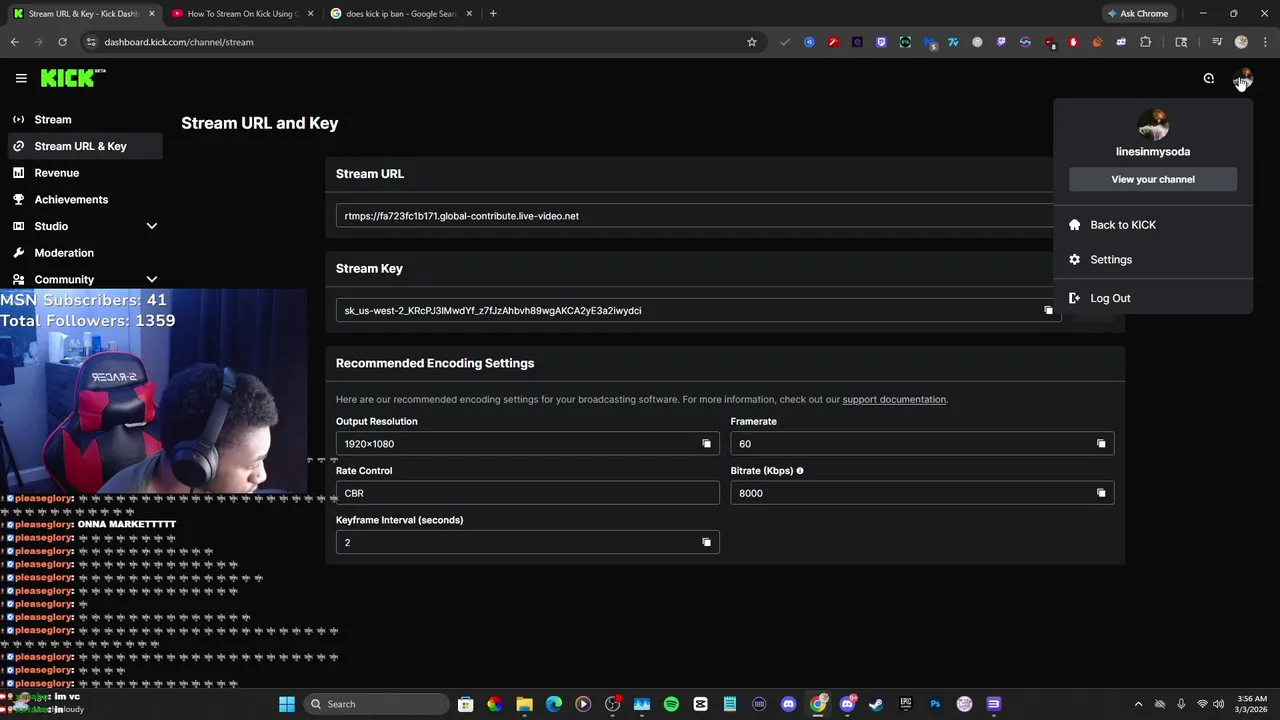Click the Recommended Encoding Settings heading
The width and height of the screenshot is (1280, 720).
point(435,363)
